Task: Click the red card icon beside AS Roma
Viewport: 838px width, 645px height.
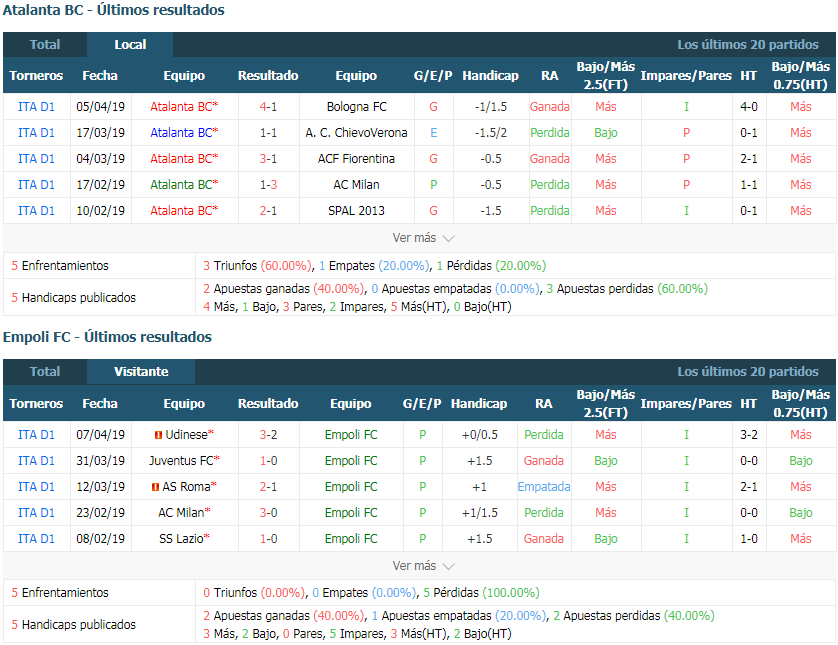Action: (156, 487)
